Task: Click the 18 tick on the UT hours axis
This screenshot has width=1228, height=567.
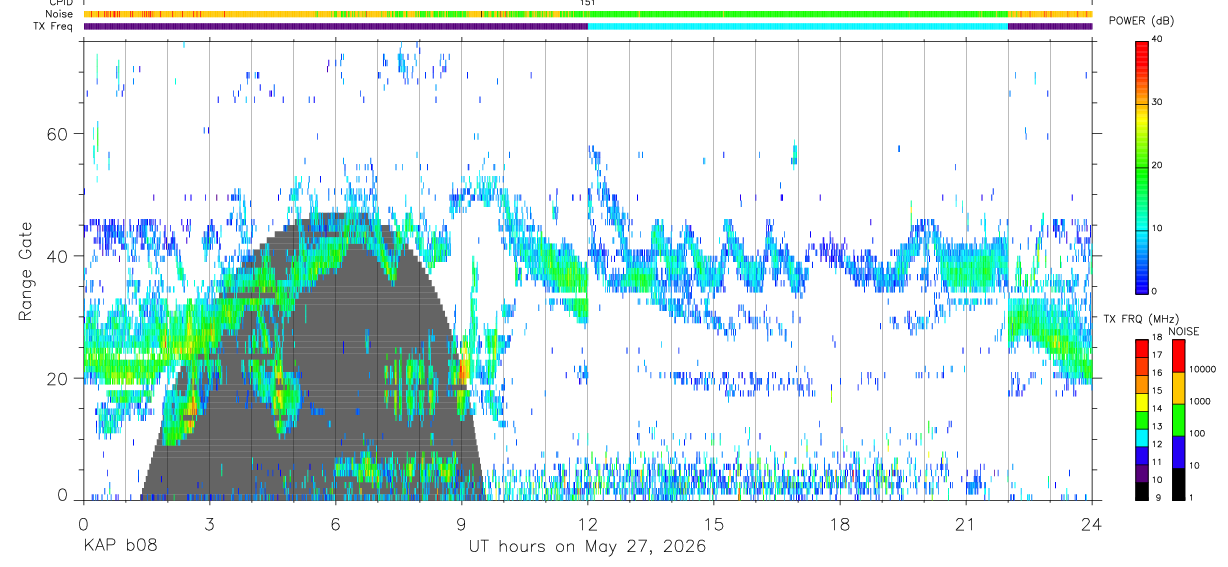Action: point(840,525)
